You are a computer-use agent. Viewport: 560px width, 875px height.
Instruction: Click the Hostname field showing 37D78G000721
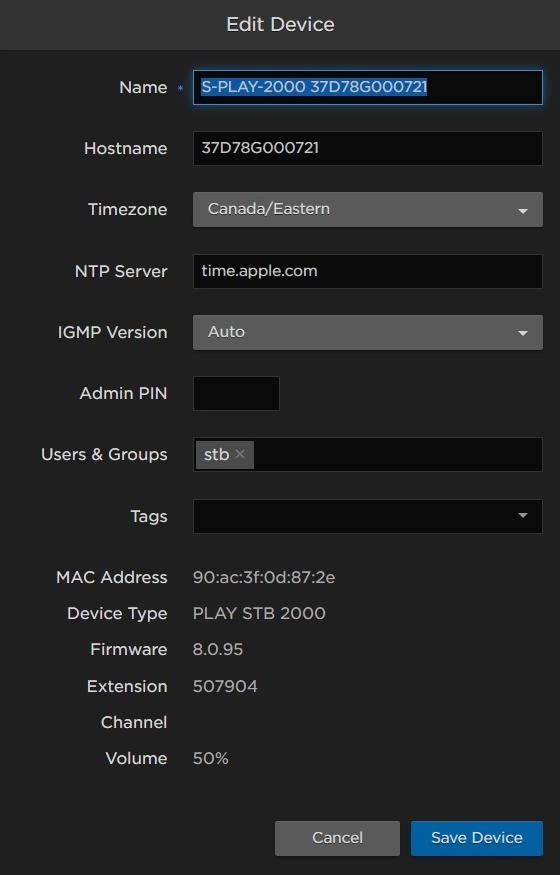pos(368,148)
